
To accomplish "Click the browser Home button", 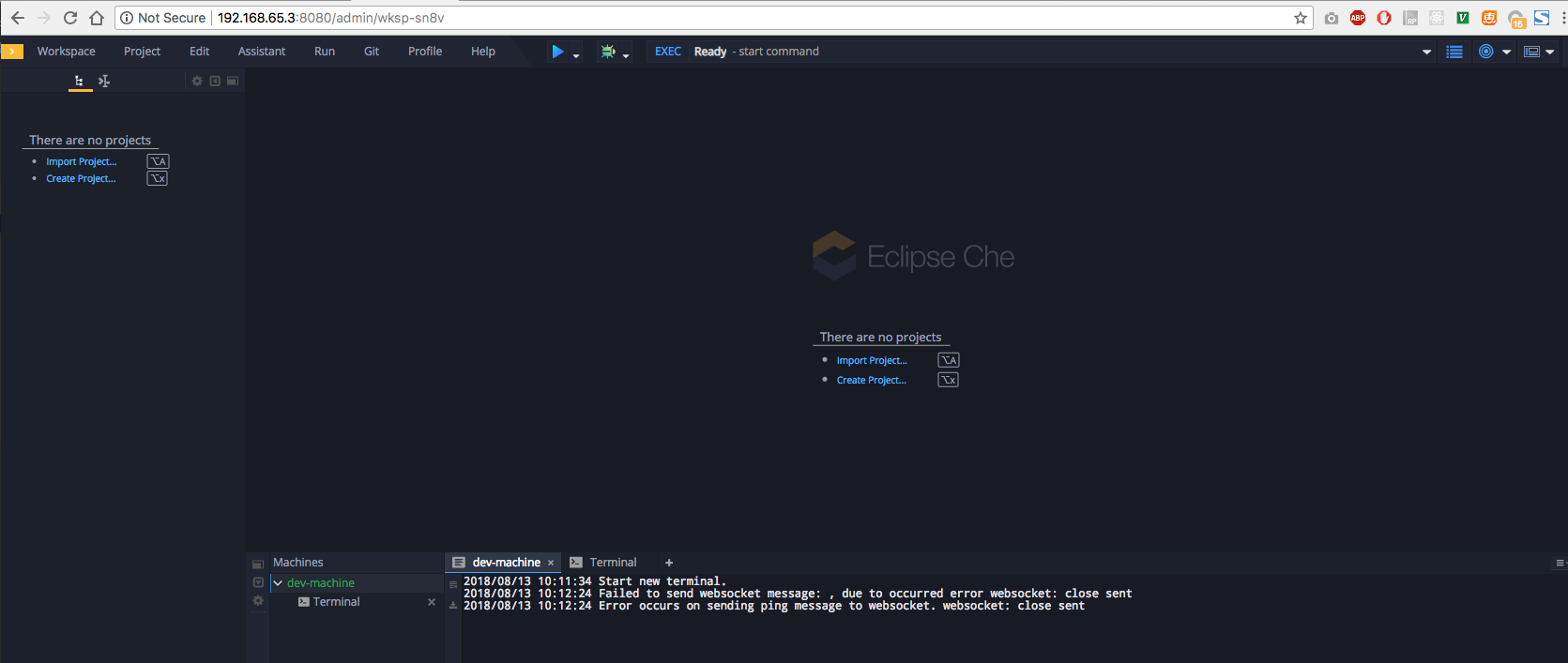I will tap(96, 18).
